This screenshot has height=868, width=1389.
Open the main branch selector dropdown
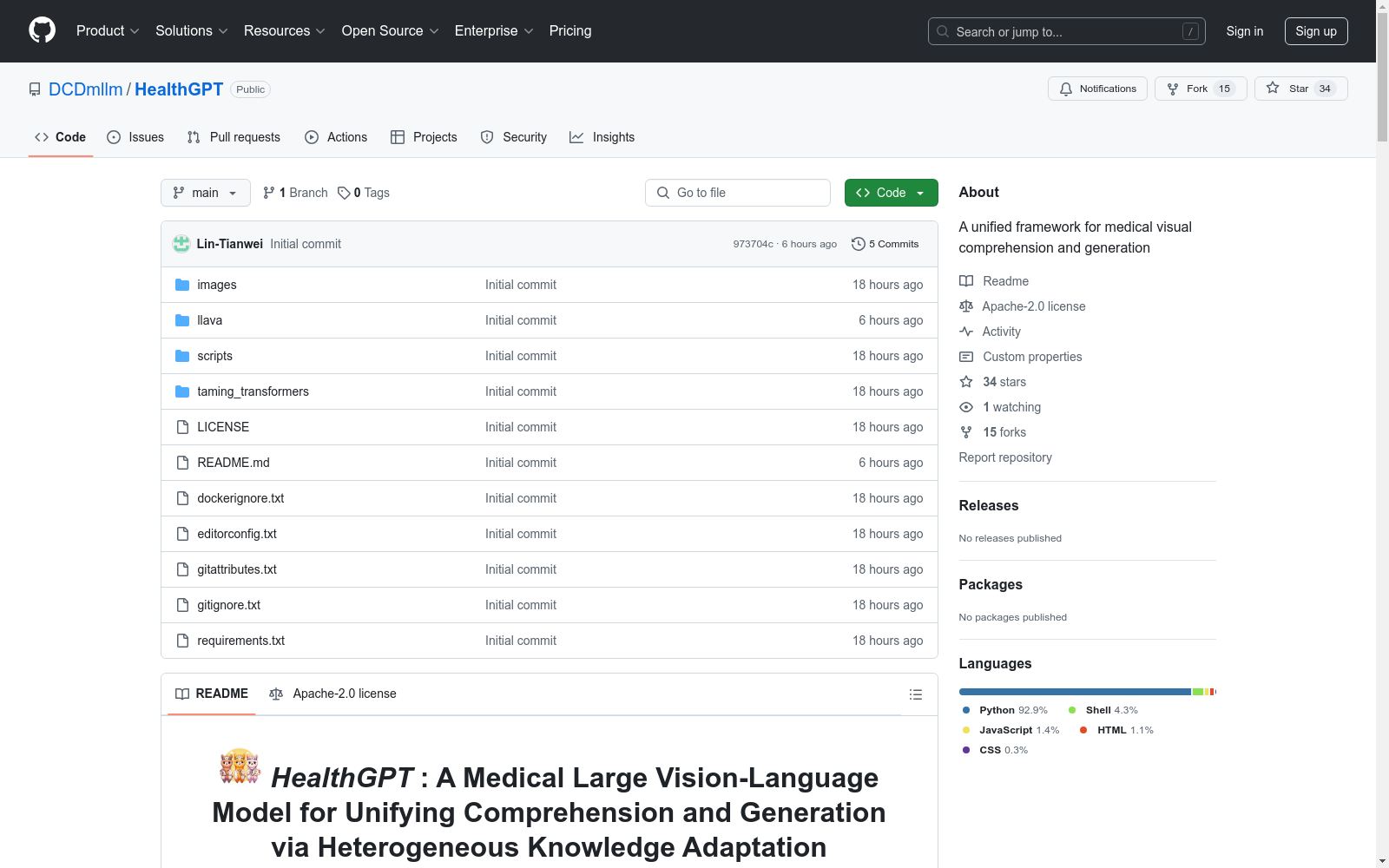[x=206, y=193]
